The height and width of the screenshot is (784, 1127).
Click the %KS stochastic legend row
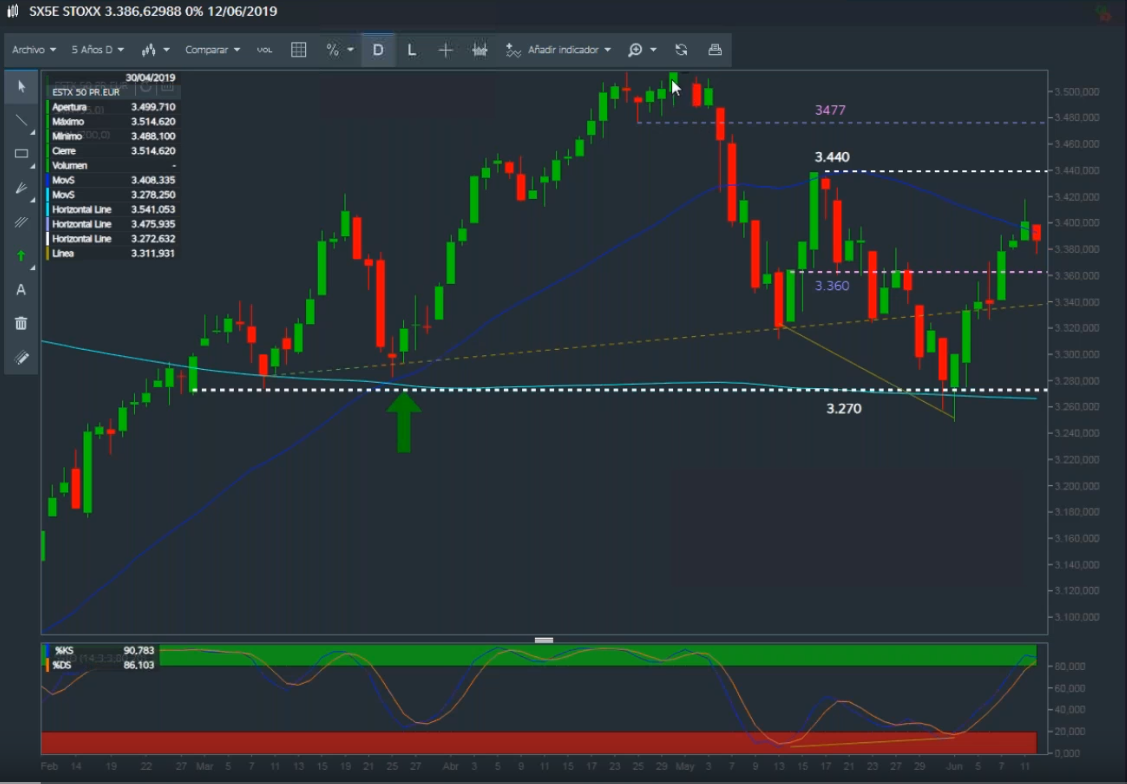coord(100,650)
